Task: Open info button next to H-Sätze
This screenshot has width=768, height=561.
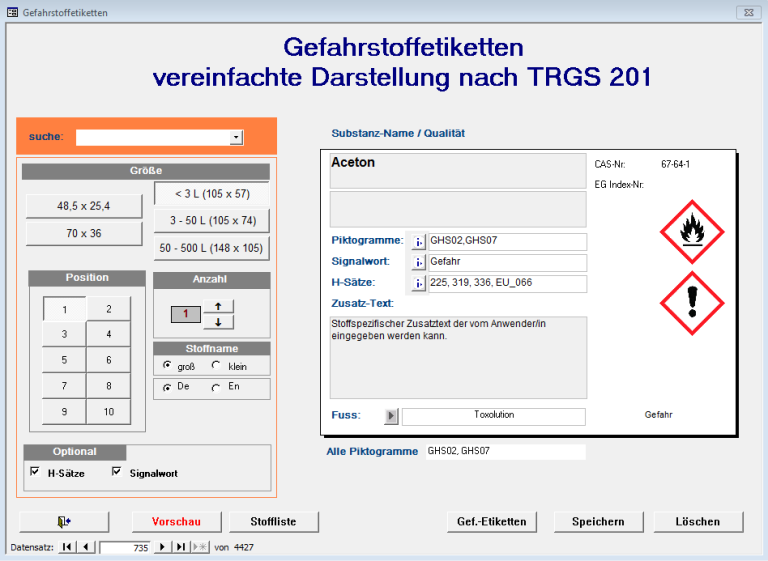Action: pos(419,284)
